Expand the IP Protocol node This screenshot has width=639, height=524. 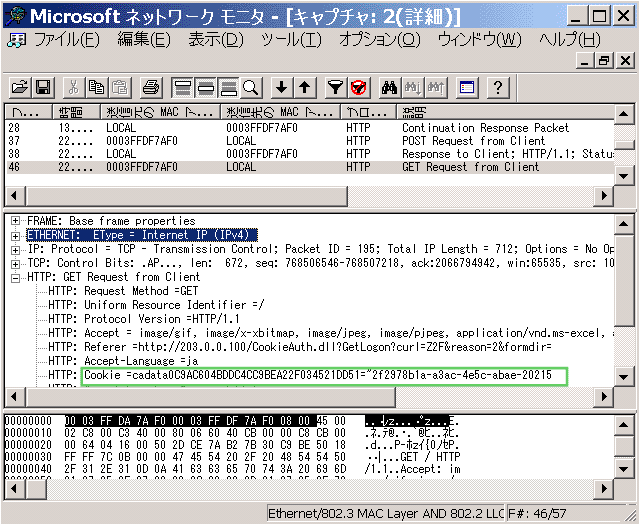coord(15,250)
